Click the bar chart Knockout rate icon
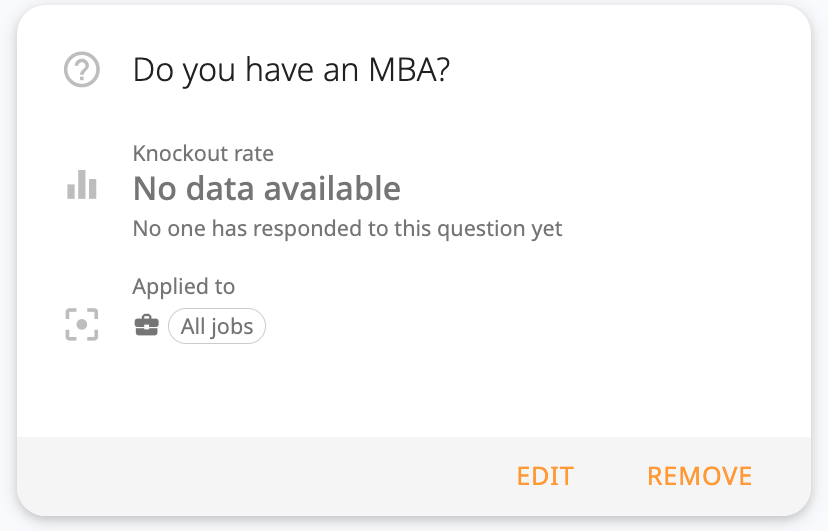This screenshot has height=531, width=828. (82, 185)
